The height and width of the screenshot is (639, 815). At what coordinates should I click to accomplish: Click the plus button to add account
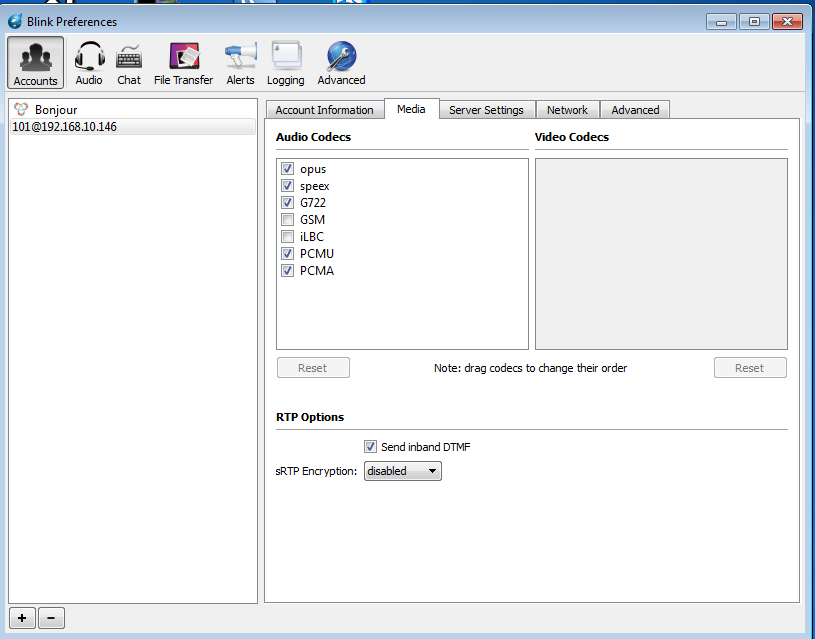(22, 618)
